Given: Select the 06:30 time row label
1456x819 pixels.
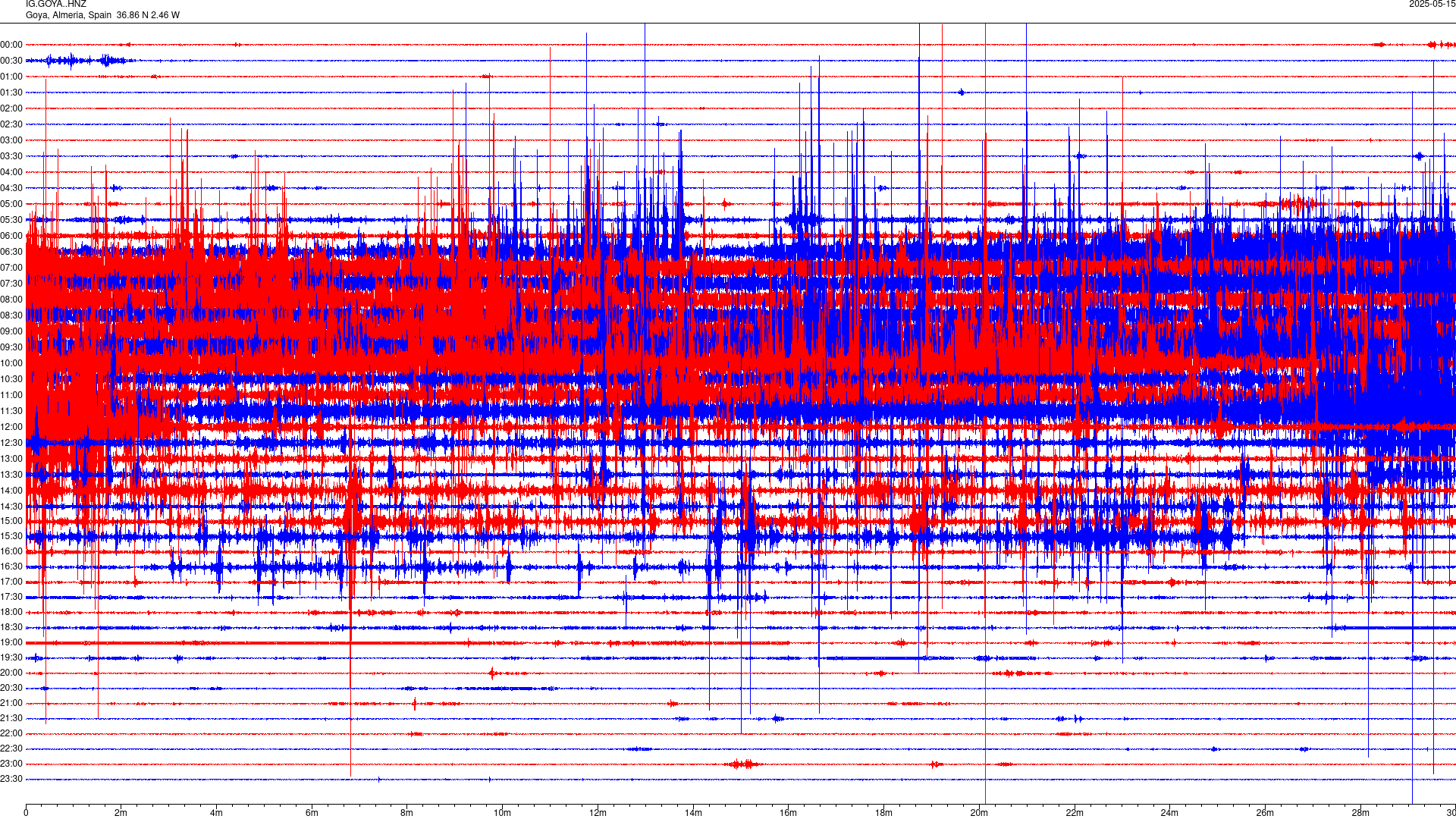Looking at the screenshot, I should point(11,252).
